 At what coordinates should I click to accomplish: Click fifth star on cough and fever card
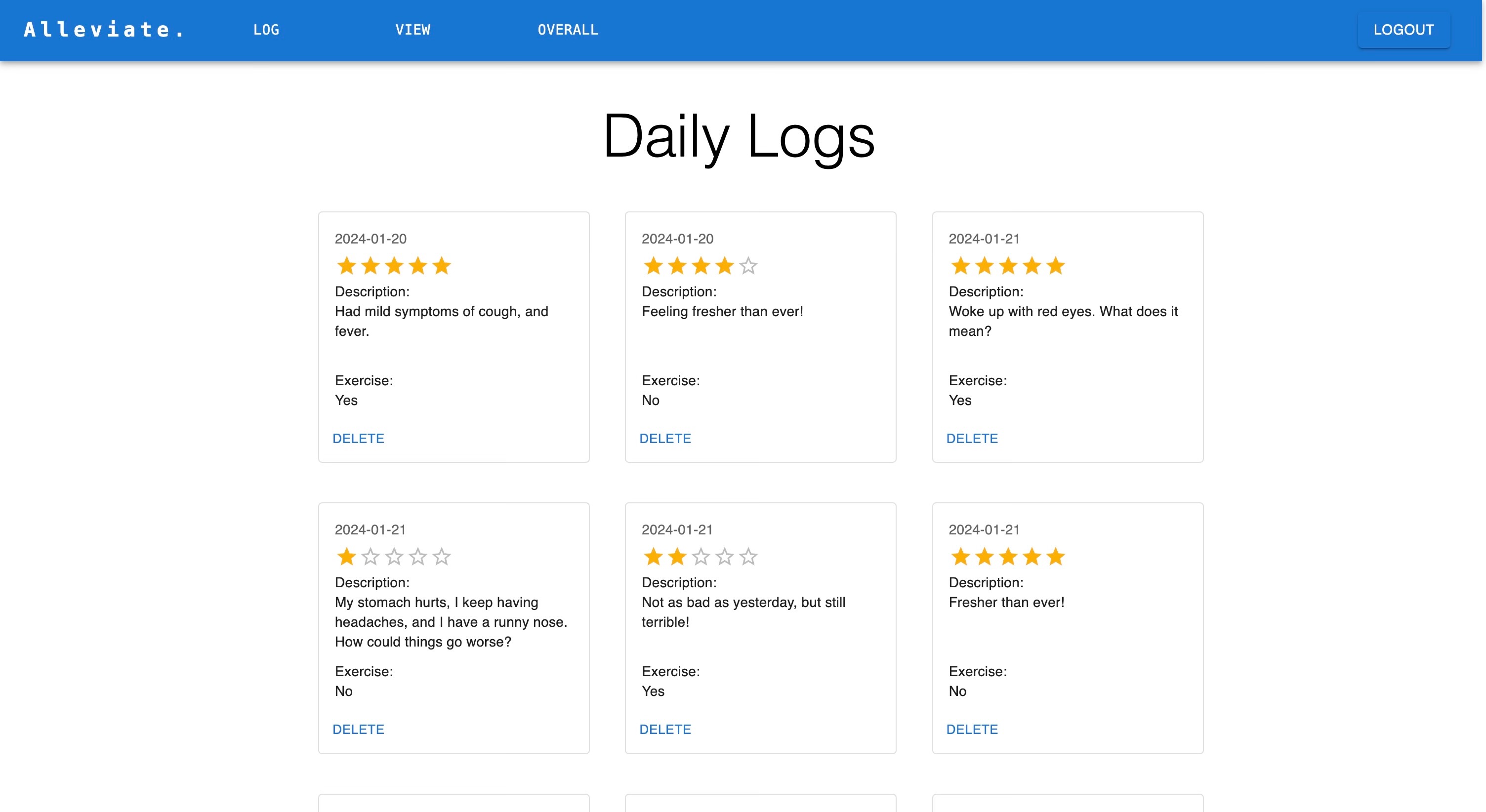coord(442,266)
